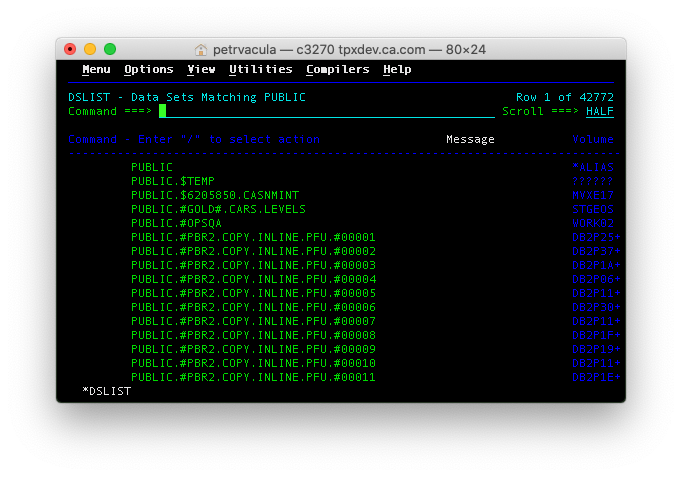Click the DB2P1A+ volume value
Screen dimensions: 682x477
click(x=596, y=265)
